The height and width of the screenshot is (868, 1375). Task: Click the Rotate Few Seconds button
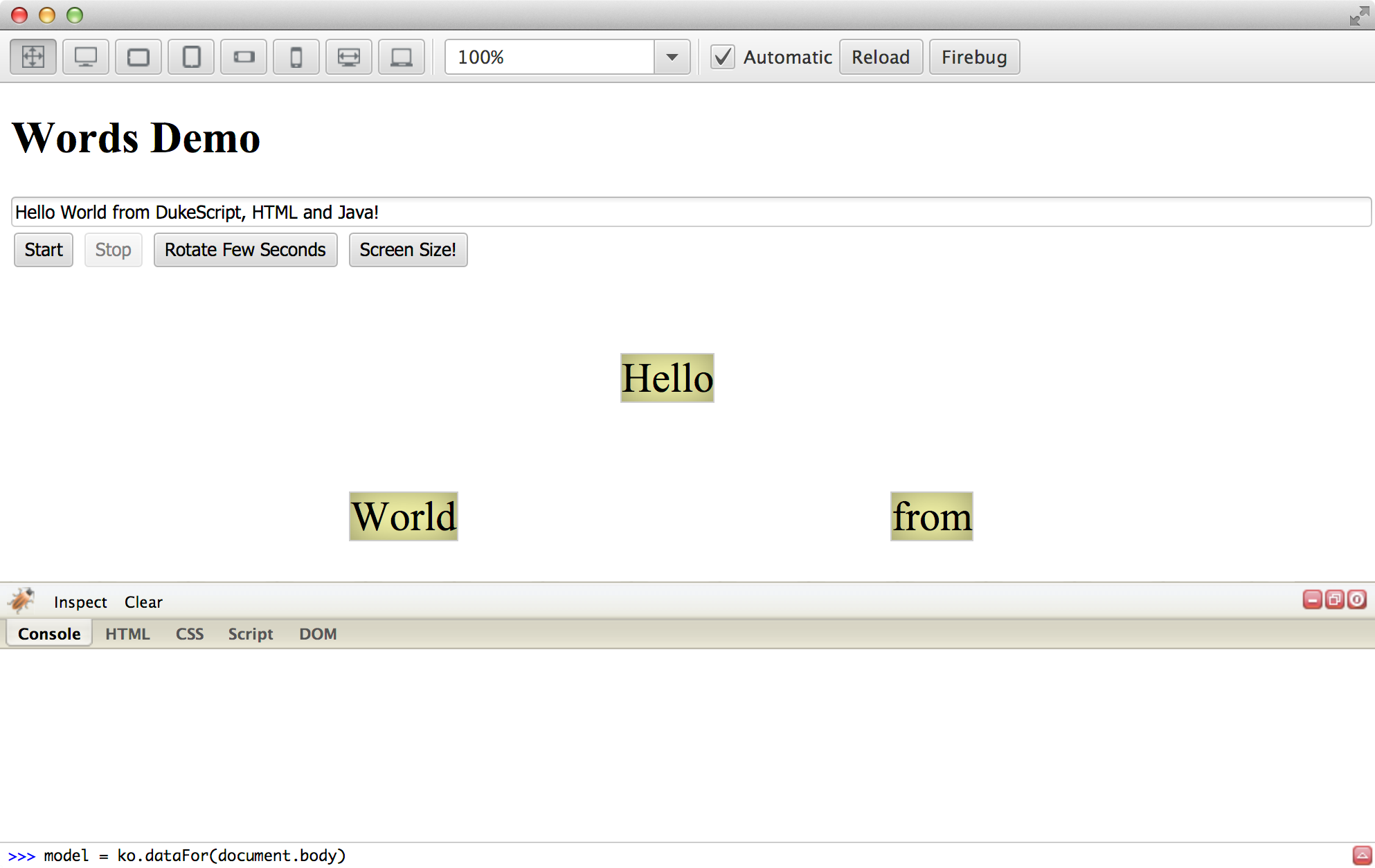point(245,250)
